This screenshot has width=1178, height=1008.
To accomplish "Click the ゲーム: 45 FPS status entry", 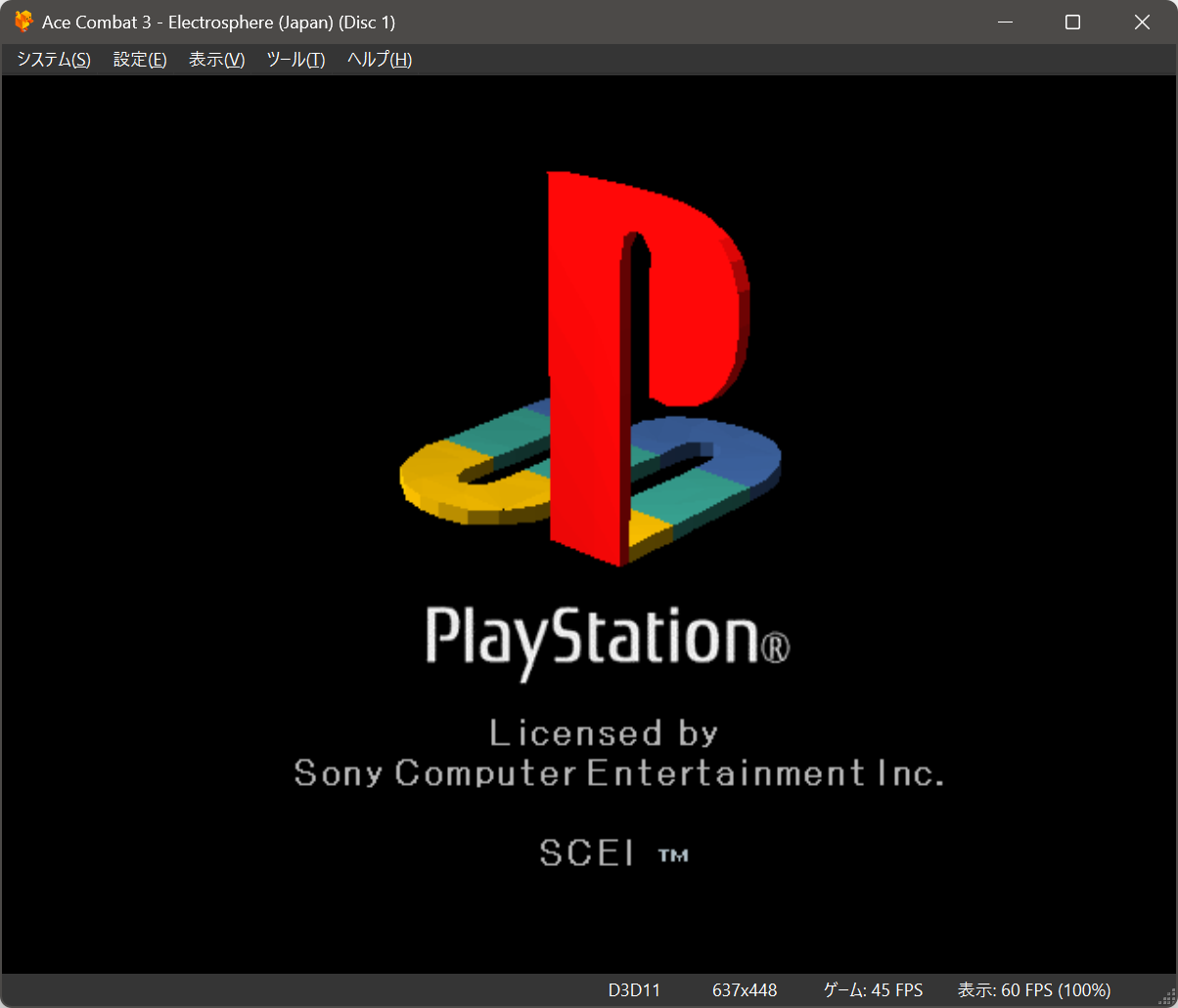I will click(873, 990).
